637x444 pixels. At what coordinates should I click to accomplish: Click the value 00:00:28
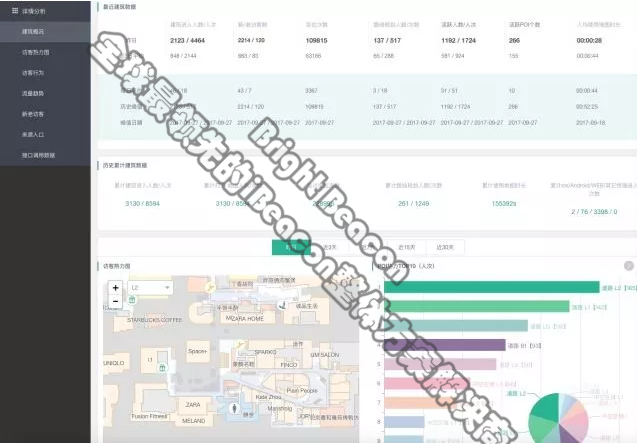tap(589, 40)
